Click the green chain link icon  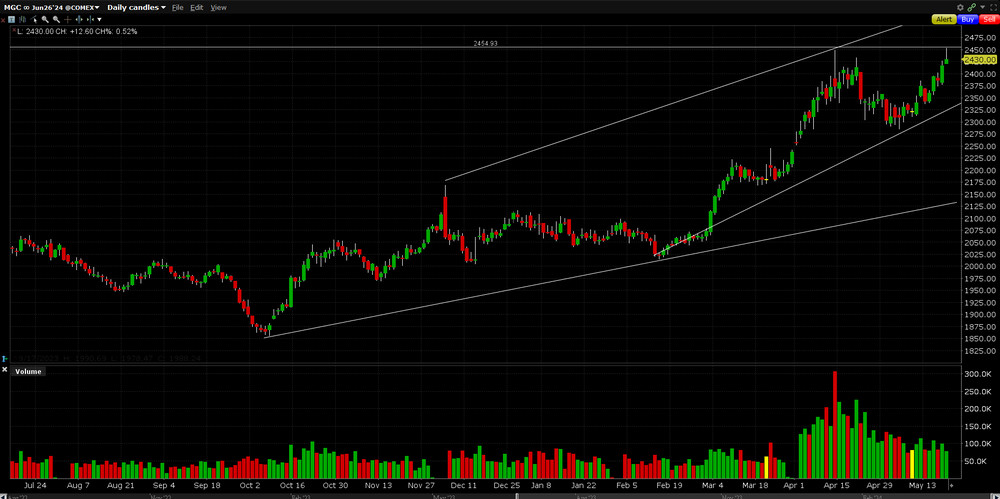971,7
